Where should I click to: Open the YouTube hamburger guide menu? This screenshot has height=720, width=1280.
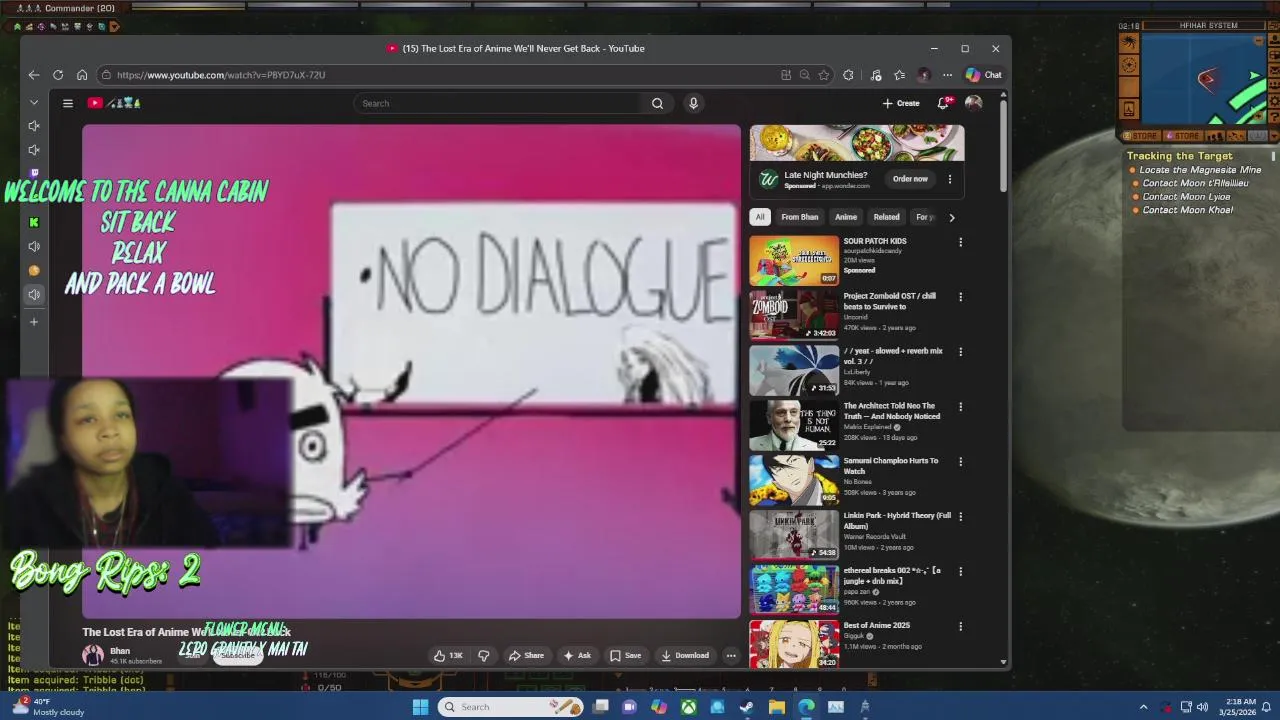(x=68, y=103)
